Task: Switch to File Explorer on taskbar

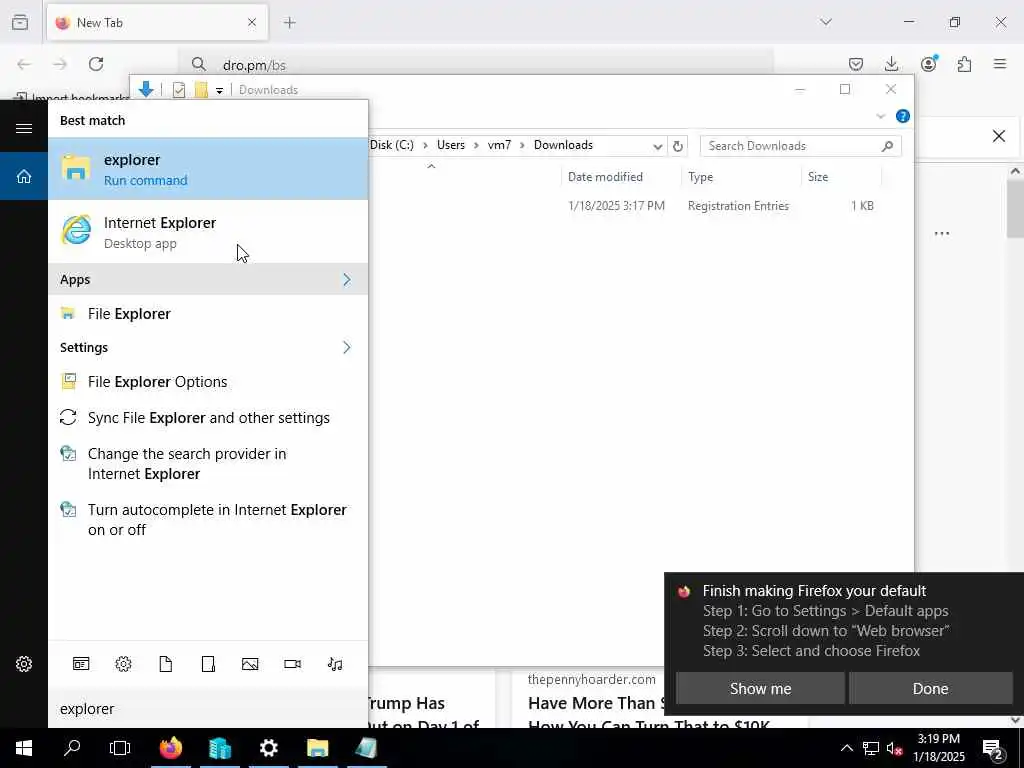Action: pyautogui.click(x=317, y=748)
